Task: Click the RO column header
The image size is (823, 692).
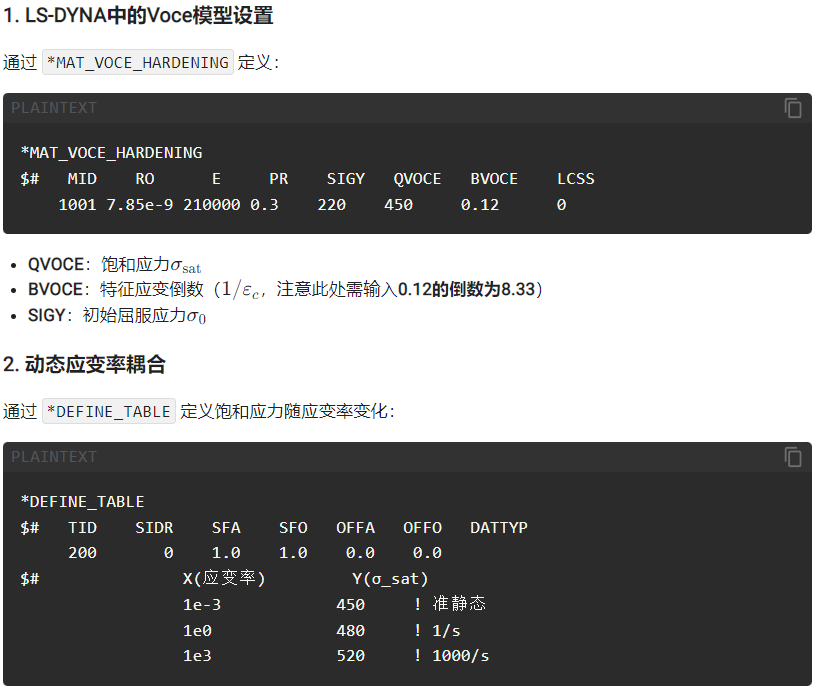Action: tap(145, 179)
